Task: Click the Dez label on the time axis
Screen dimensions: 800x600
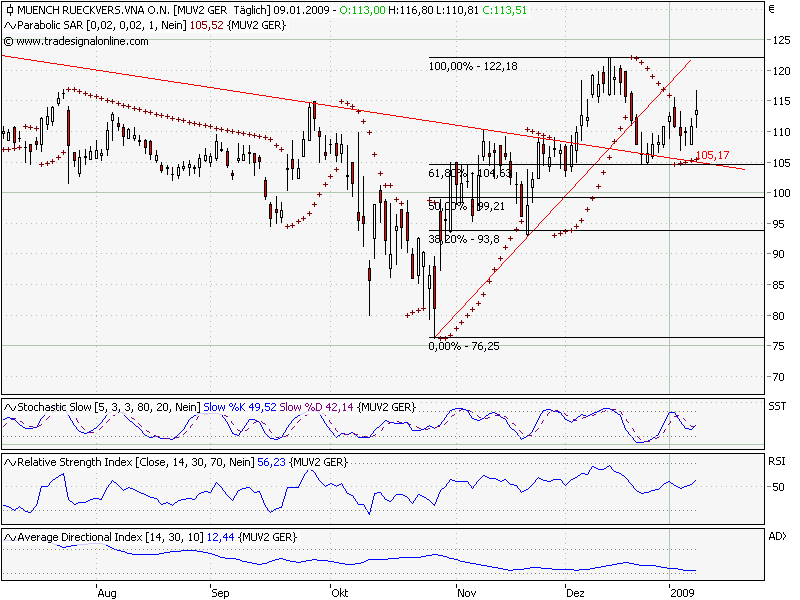Action: point(576,593)
